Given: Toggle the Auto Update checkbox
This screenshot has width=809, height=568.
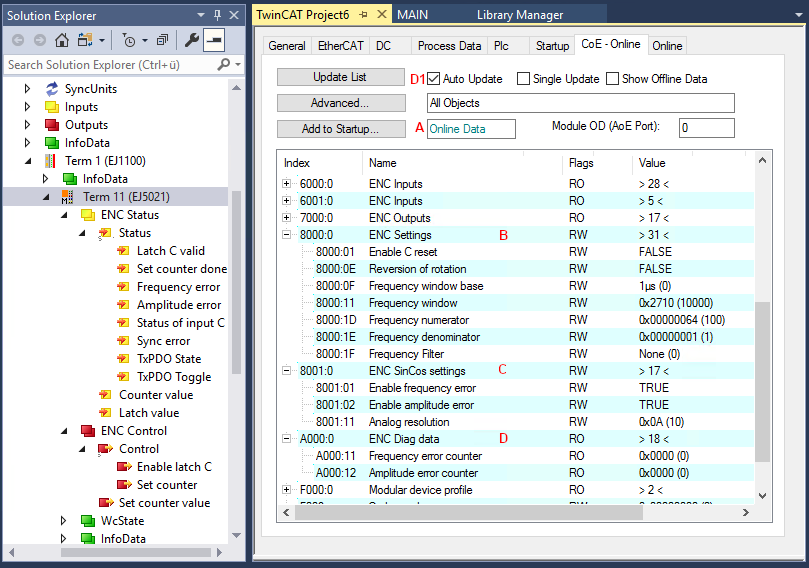Looking at the screenshot, I should tap(433, 79).
